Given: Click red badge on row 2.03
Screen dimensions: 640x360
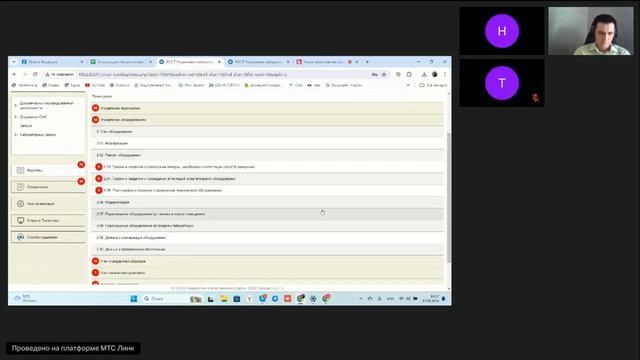Looking at the screenshot, I should 98,167.
